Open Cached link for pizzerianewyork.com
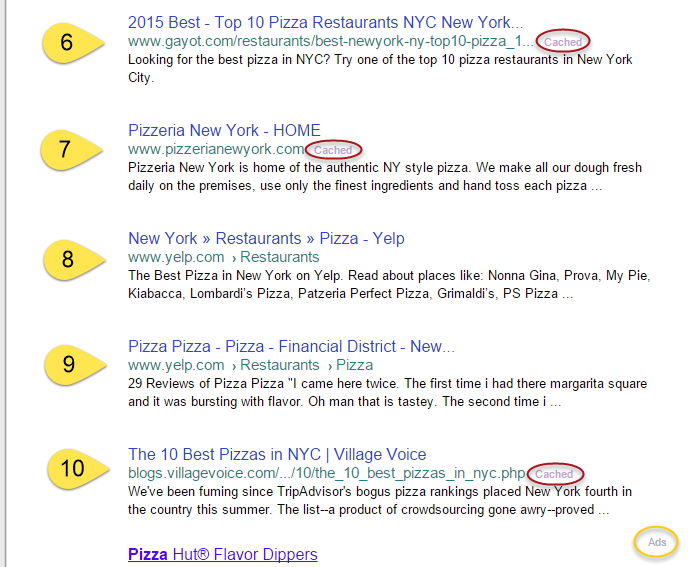 pyautogui.click(x=333, y=150)
